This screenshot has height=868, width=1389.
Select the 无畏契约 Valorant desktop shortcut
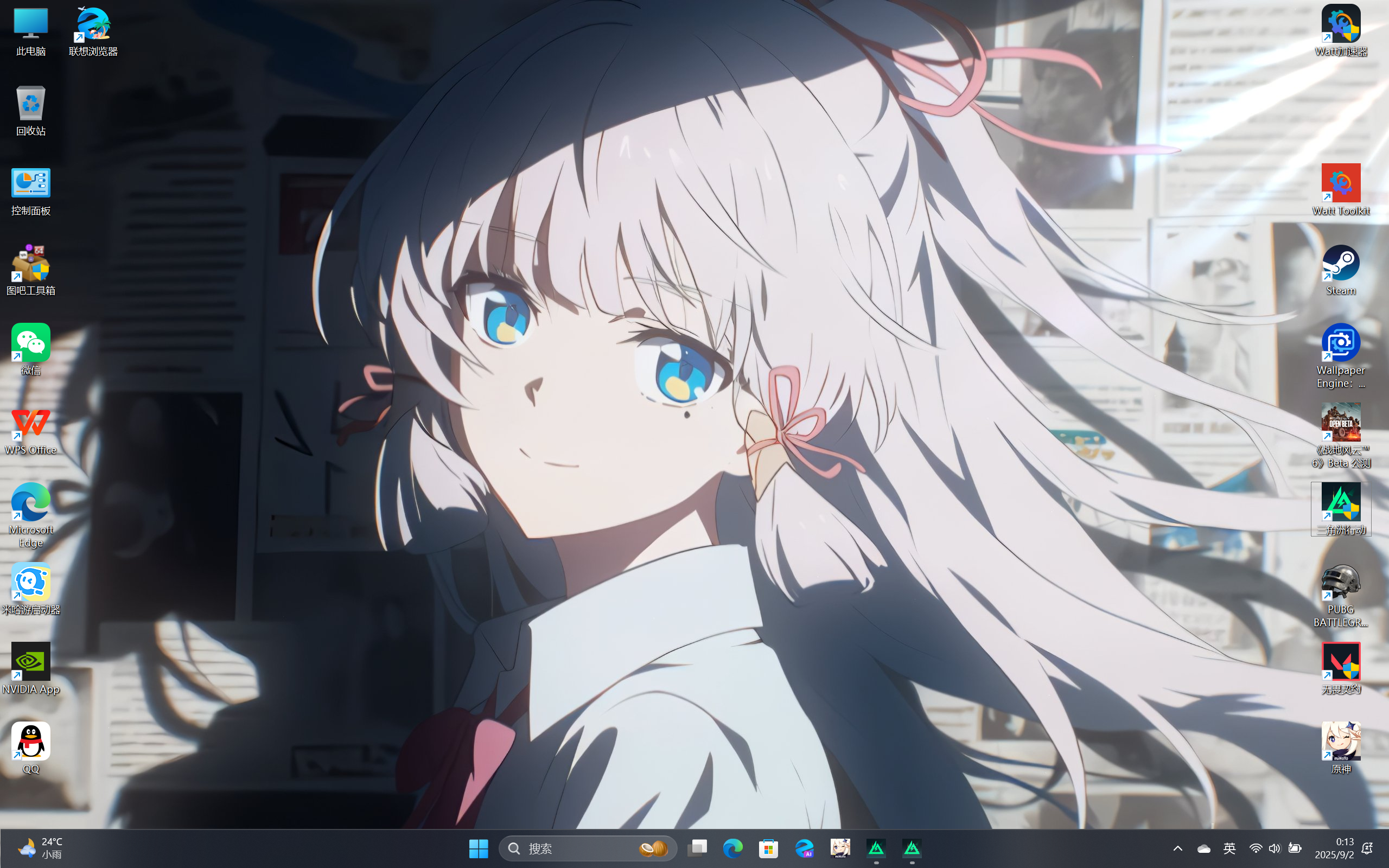tap(1341, 669)
